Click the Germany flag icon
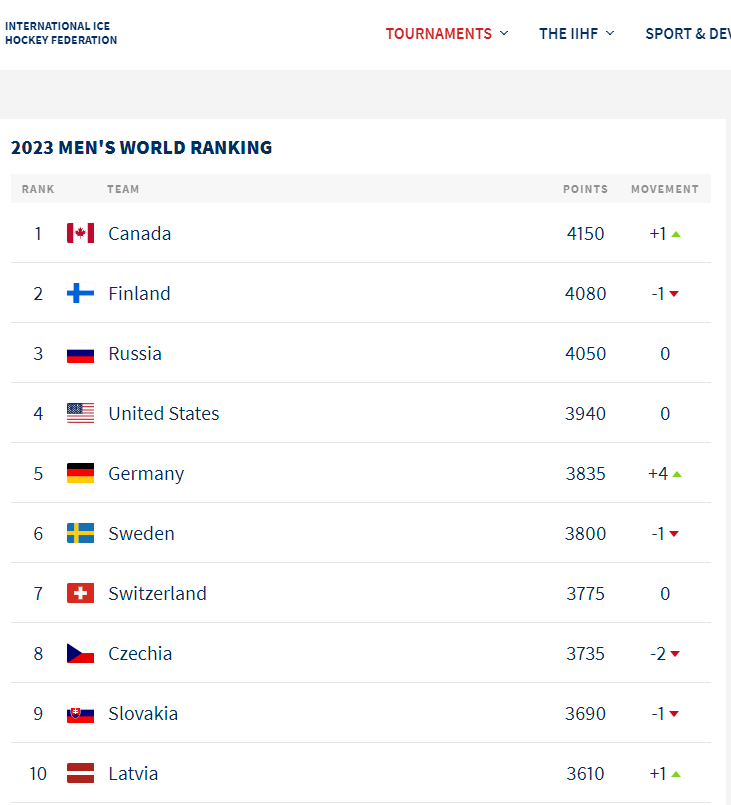Image resolution: width=731 pixels, height=805 pixels. (x=80, y=473)
